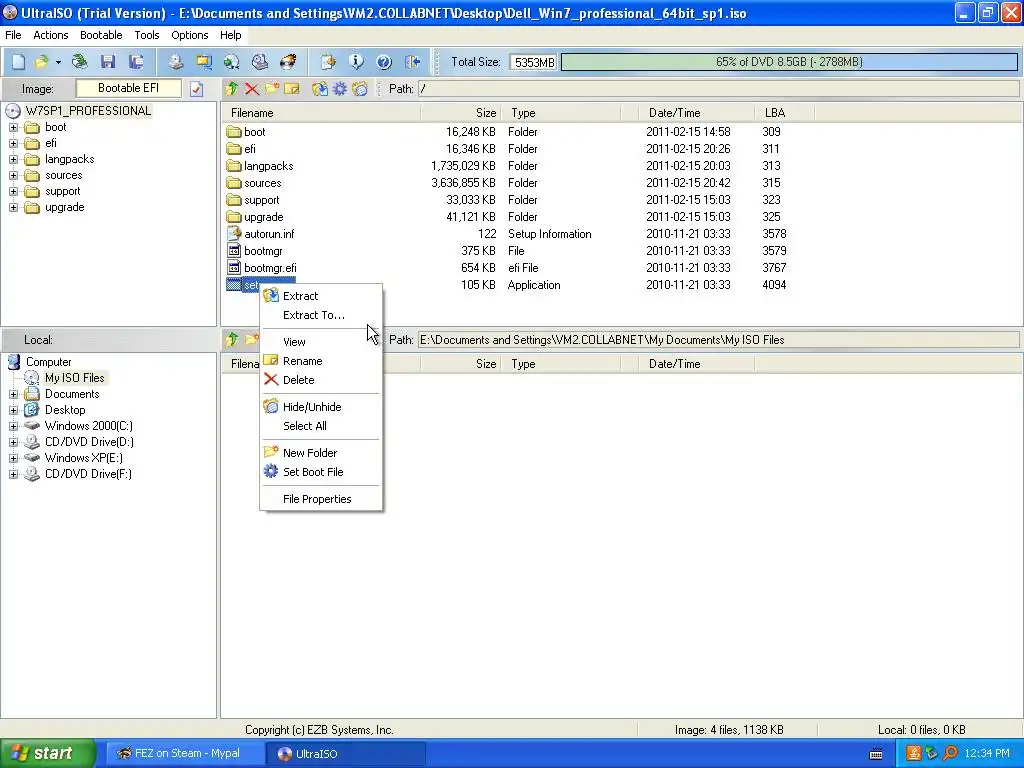Click the Total Size 5353MB field
1024x768 pixels.
click(x=533, y=62)
